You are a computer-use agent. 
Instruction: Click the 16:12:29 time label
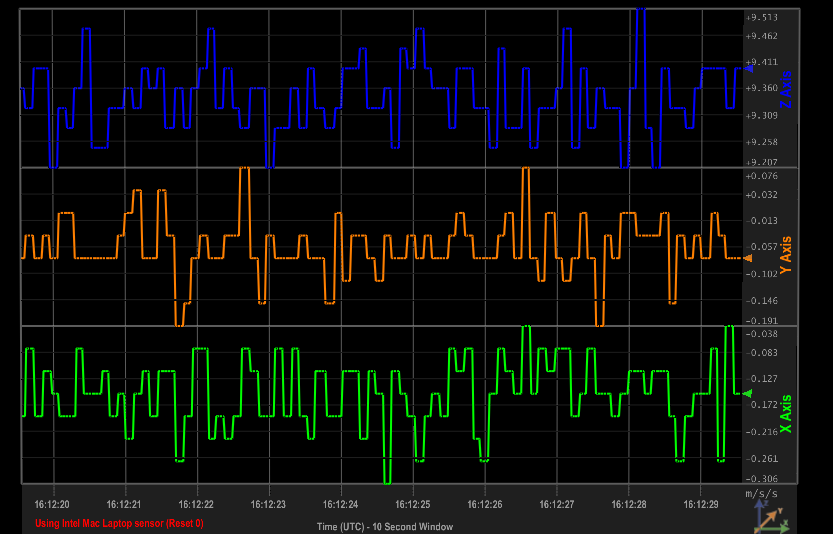pos(701,504)
